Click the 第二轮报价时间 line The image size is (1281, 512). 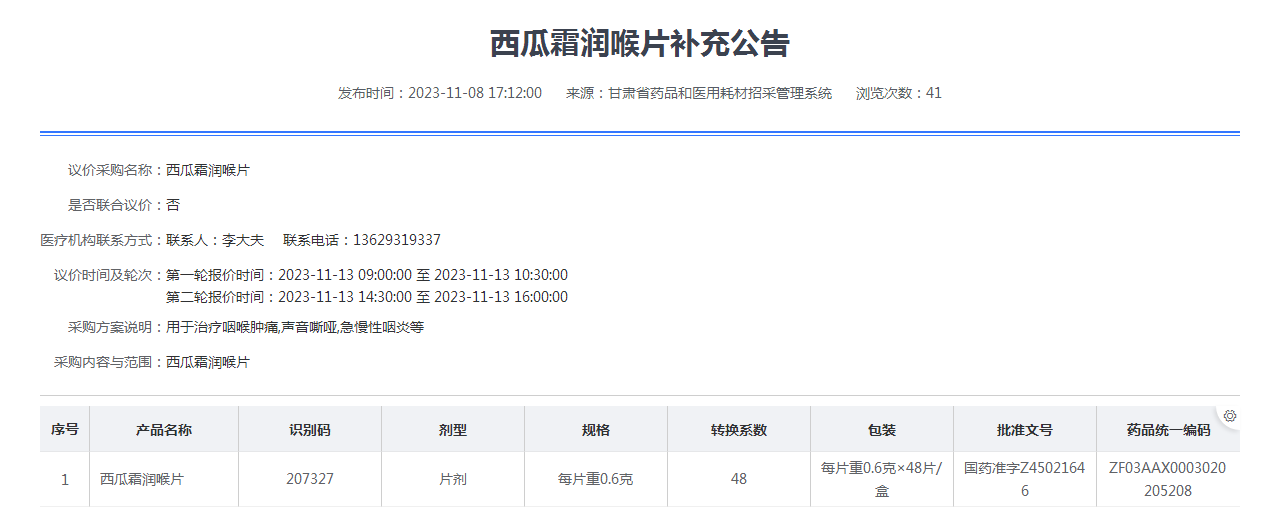[367, 297]
